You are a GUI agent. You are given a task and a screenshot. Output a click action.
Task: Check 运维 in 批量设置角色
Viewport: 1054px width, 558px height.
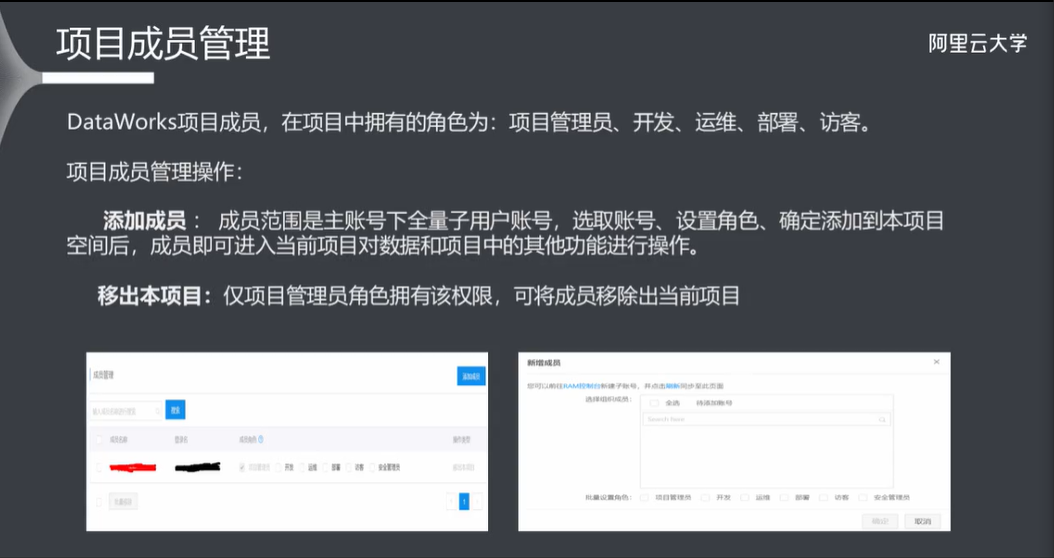click(744, 497)
